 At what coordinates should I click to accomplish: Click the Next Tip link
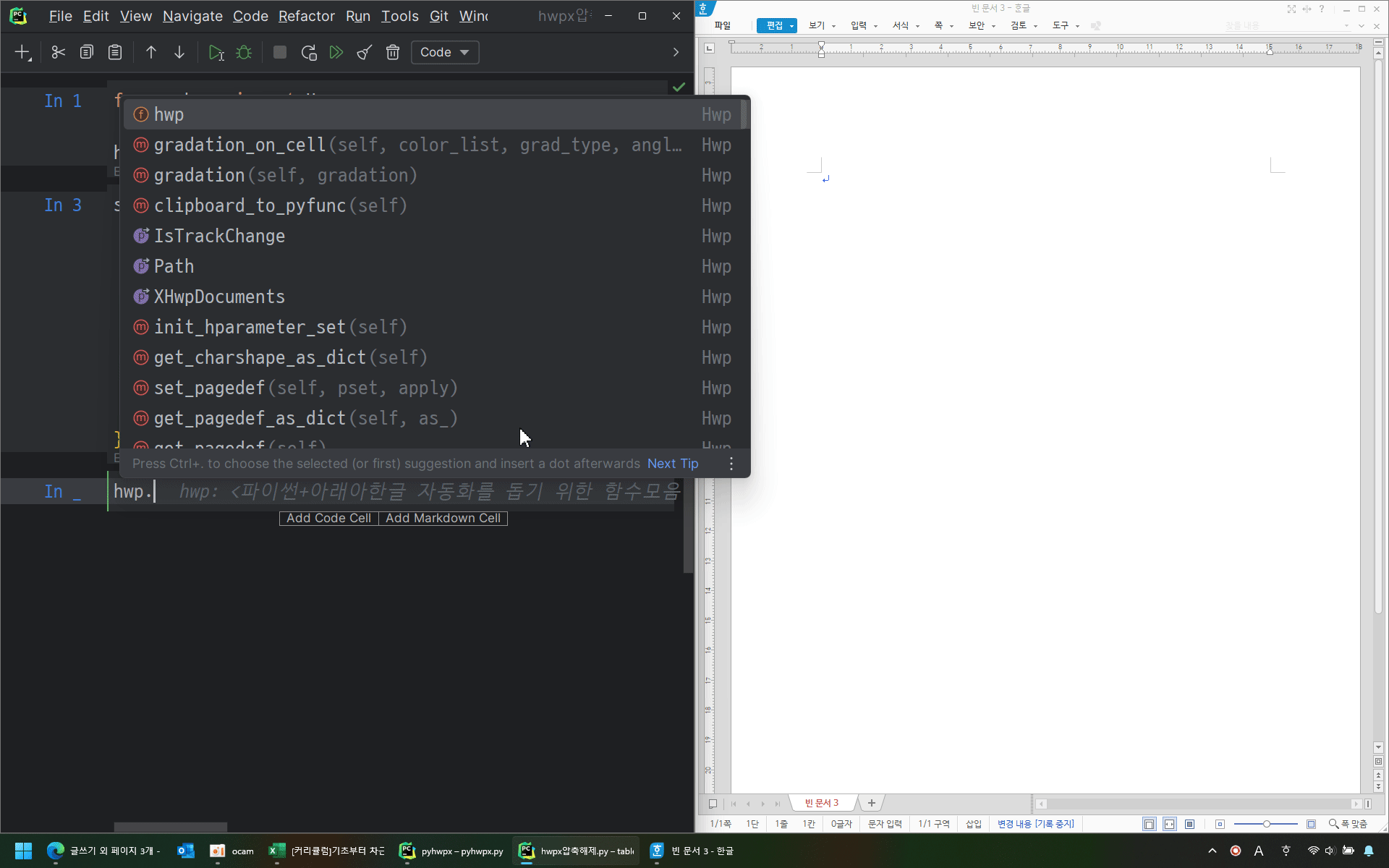[x=673, y=464]
